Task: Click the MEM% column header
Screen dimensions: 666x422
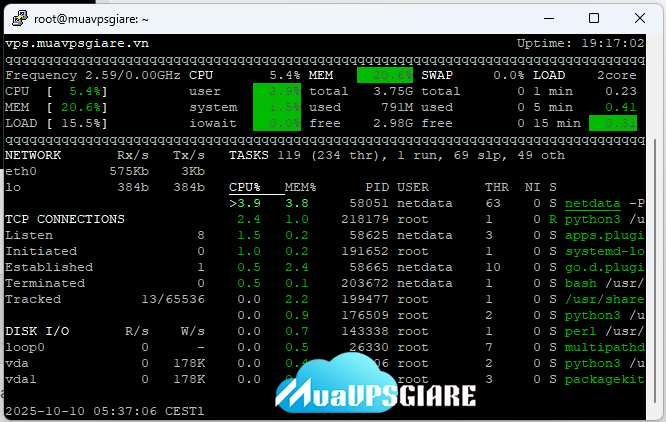Action: [301, 187]
